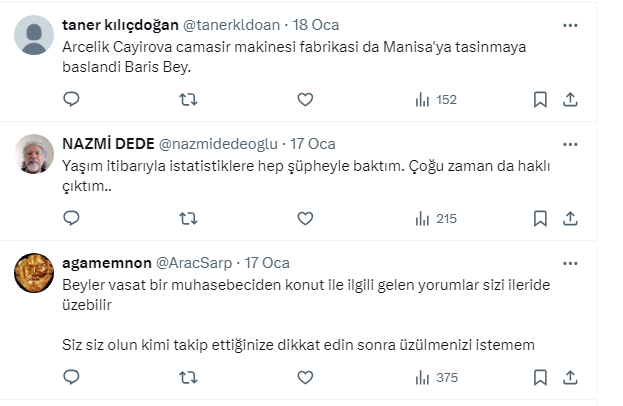The width and height of the screenshot is (623, 406).
Task: Click agamemnon's profile avatar
Action: click(x=35, y=271)
